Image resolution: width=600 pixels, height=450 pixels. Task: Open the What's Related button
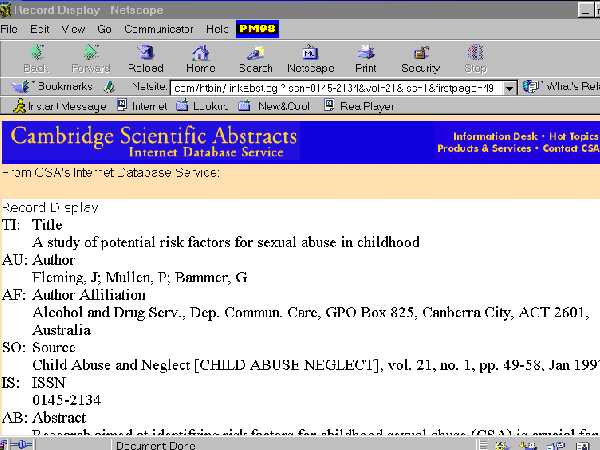click(561, 87)
